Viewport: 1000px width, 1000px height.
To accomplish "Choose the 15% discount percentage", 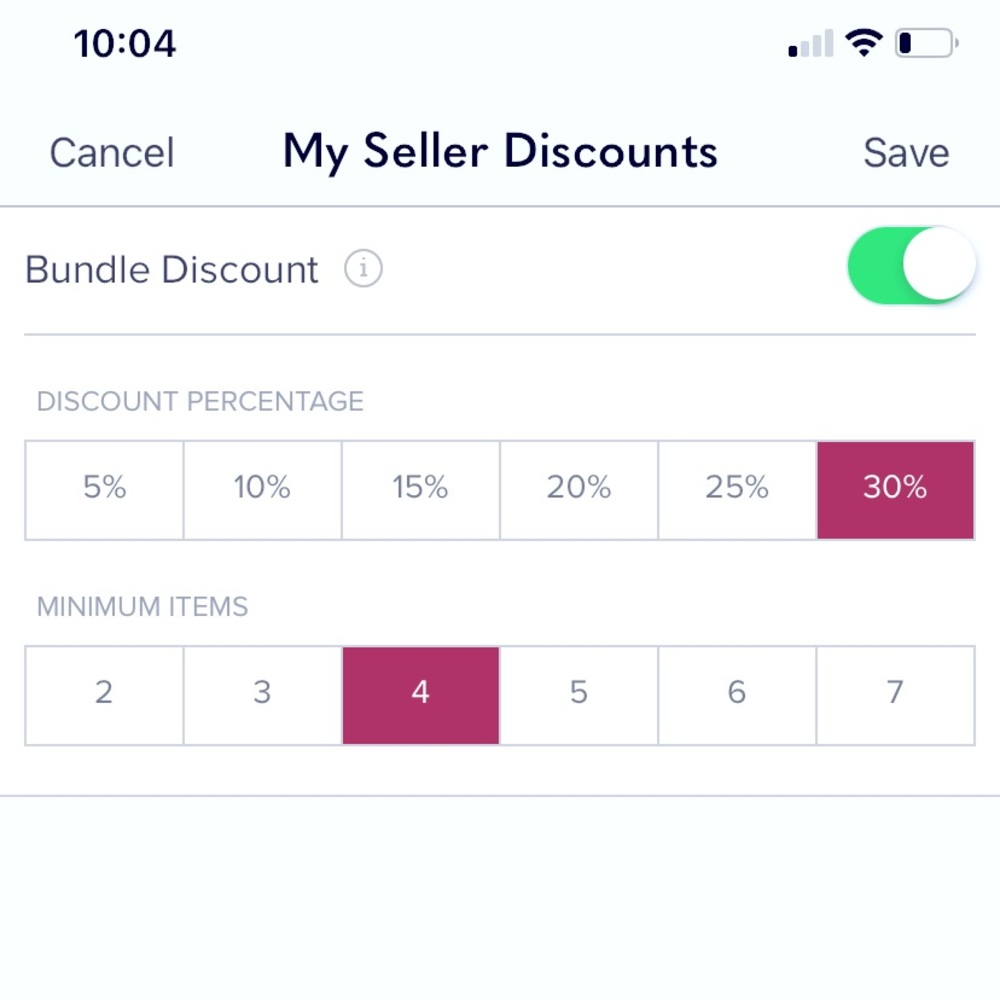I will pos(420,489).
